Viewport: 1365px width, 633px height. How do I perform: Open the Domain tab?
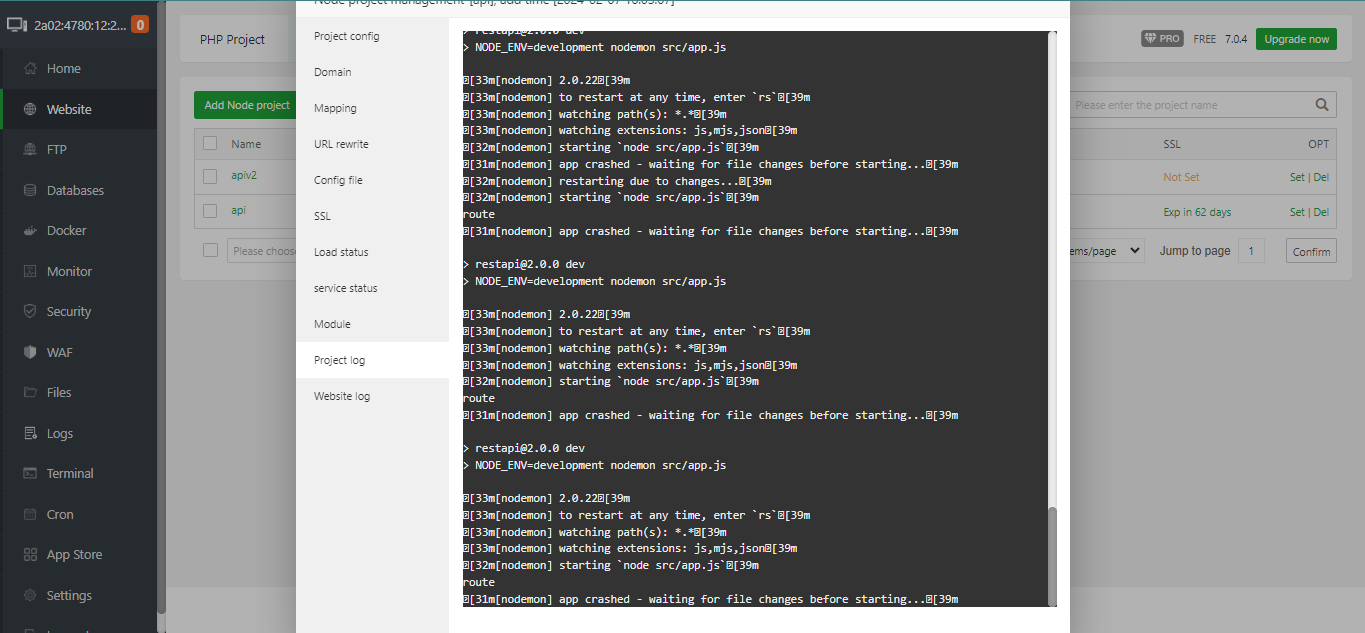coord(332,72)
